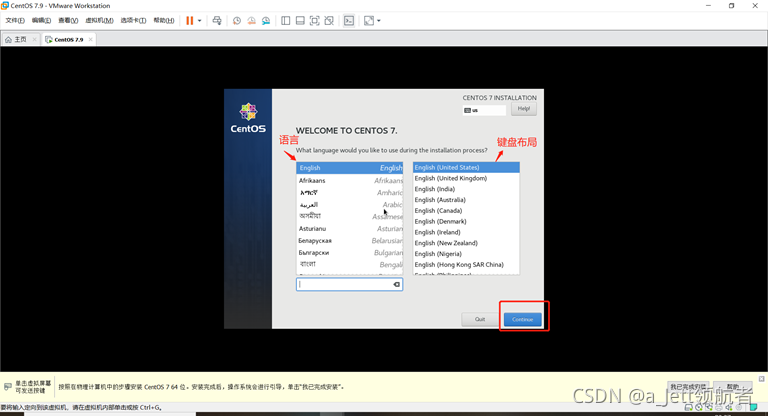This screenshot has height=416, width=768.
Task: Click 我已完成安装 button in info bar
Action: pyautogui.click(x=688, y=387)
